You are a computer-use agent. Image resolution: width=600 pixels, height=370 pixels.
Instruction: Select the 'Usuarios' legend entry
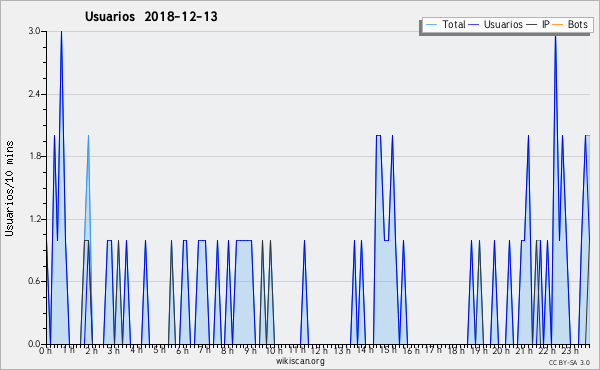point(495,24)
